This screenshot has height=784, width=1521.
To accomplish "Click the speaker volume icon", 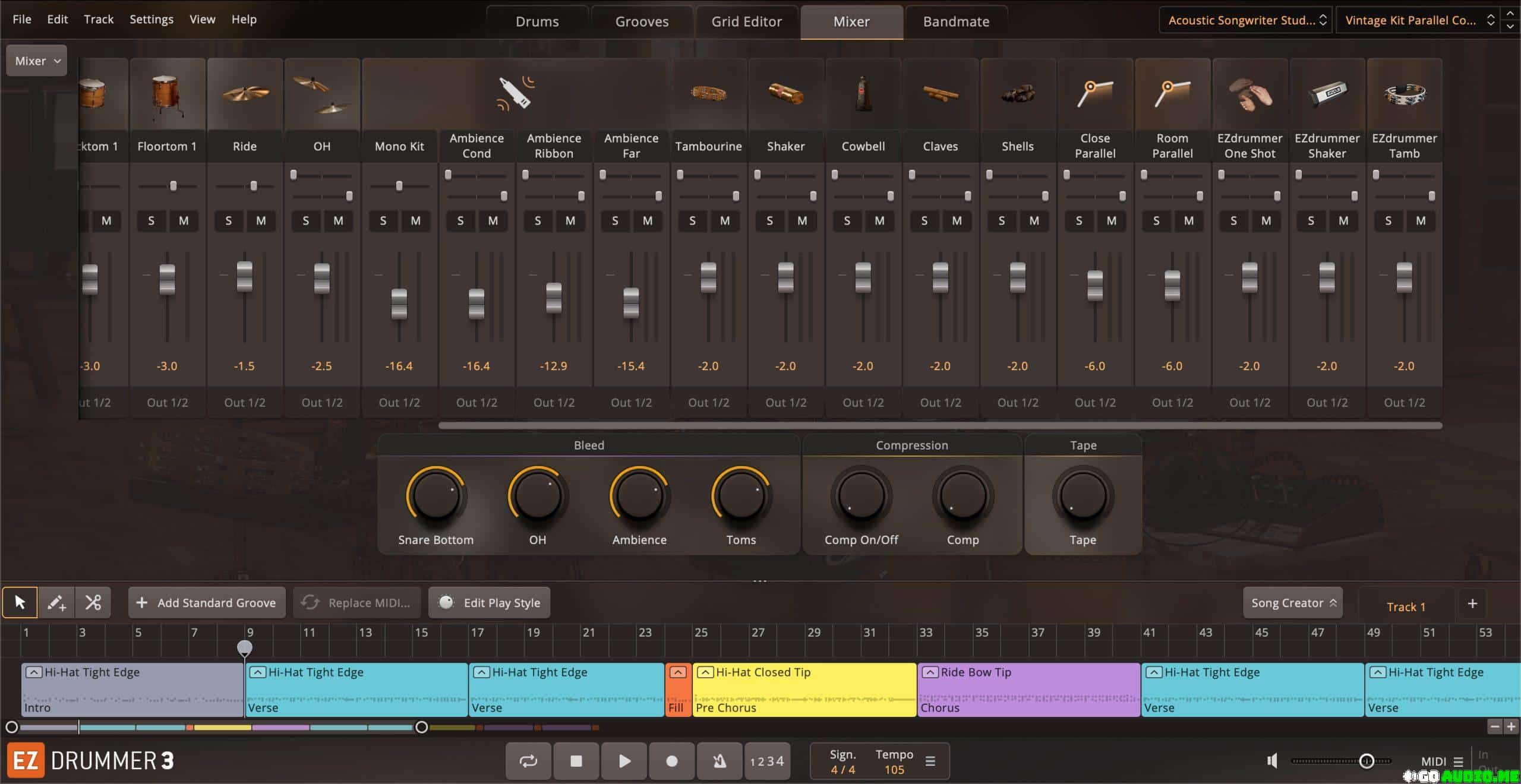I will coord(1272,761).
